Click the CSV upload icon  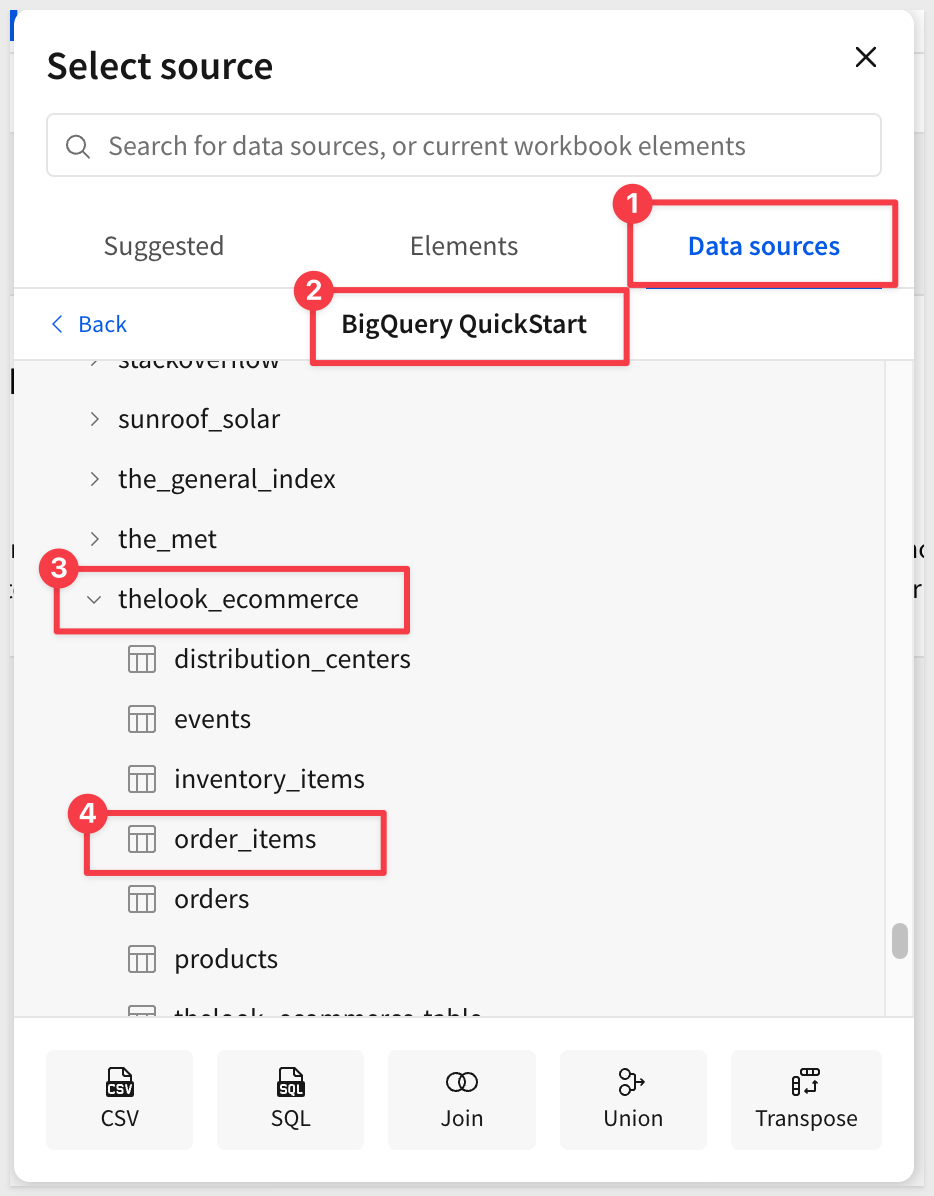[x=119, y=1083]
